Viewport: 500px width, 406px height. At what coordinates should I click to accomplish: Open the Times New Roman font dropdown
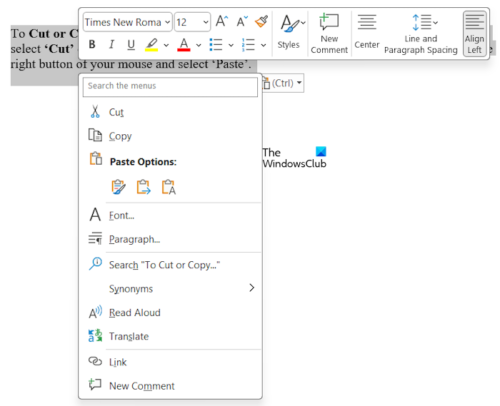tap(128, 22)
